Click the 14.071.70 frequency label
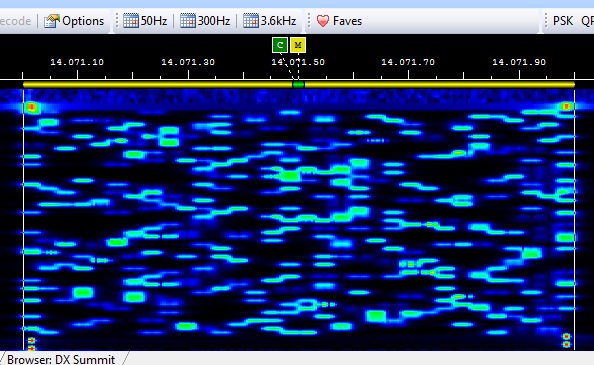Viewport: 594px width, 365px height. click(408, 62)
